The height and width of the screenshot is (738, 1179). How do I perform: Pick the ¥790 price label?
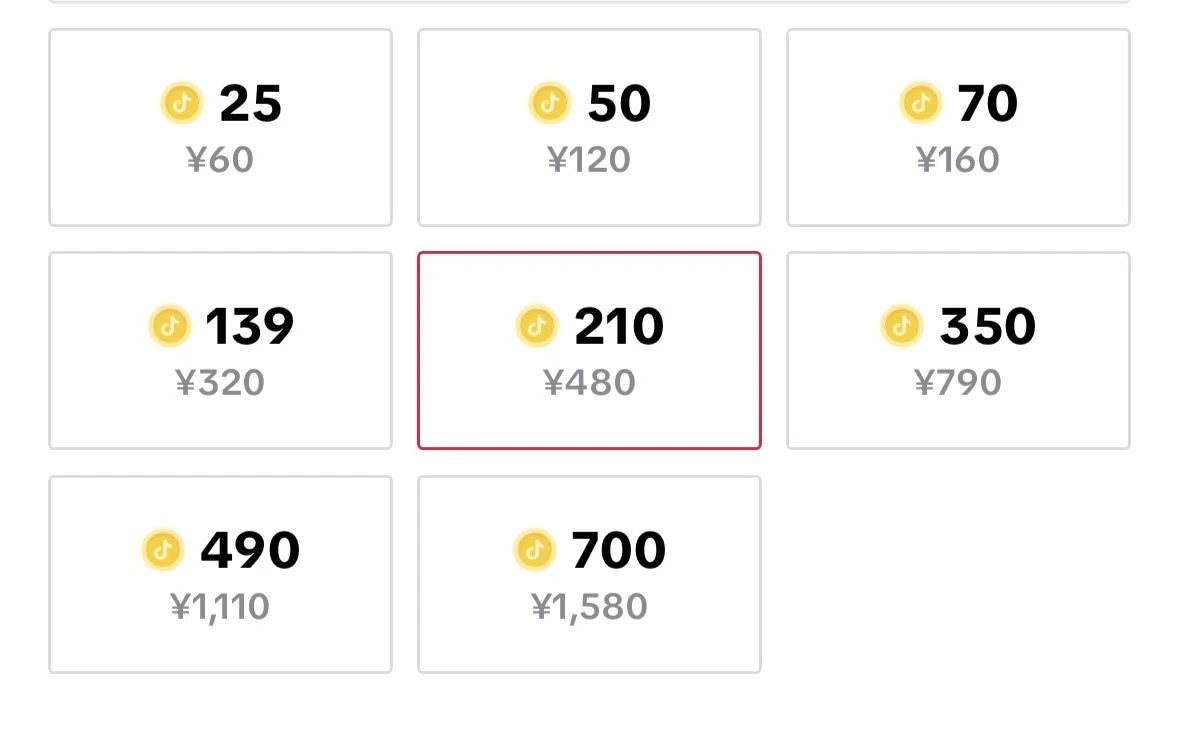point(958,383)
